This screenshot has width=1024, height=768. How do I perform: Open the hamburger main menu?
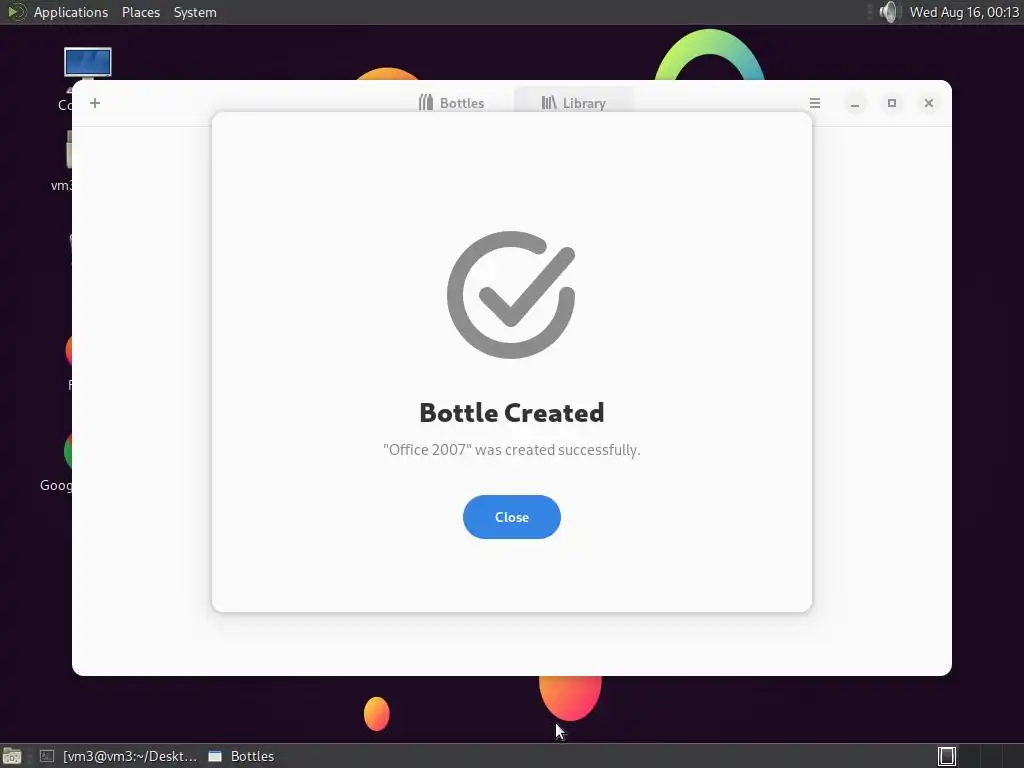814,103
